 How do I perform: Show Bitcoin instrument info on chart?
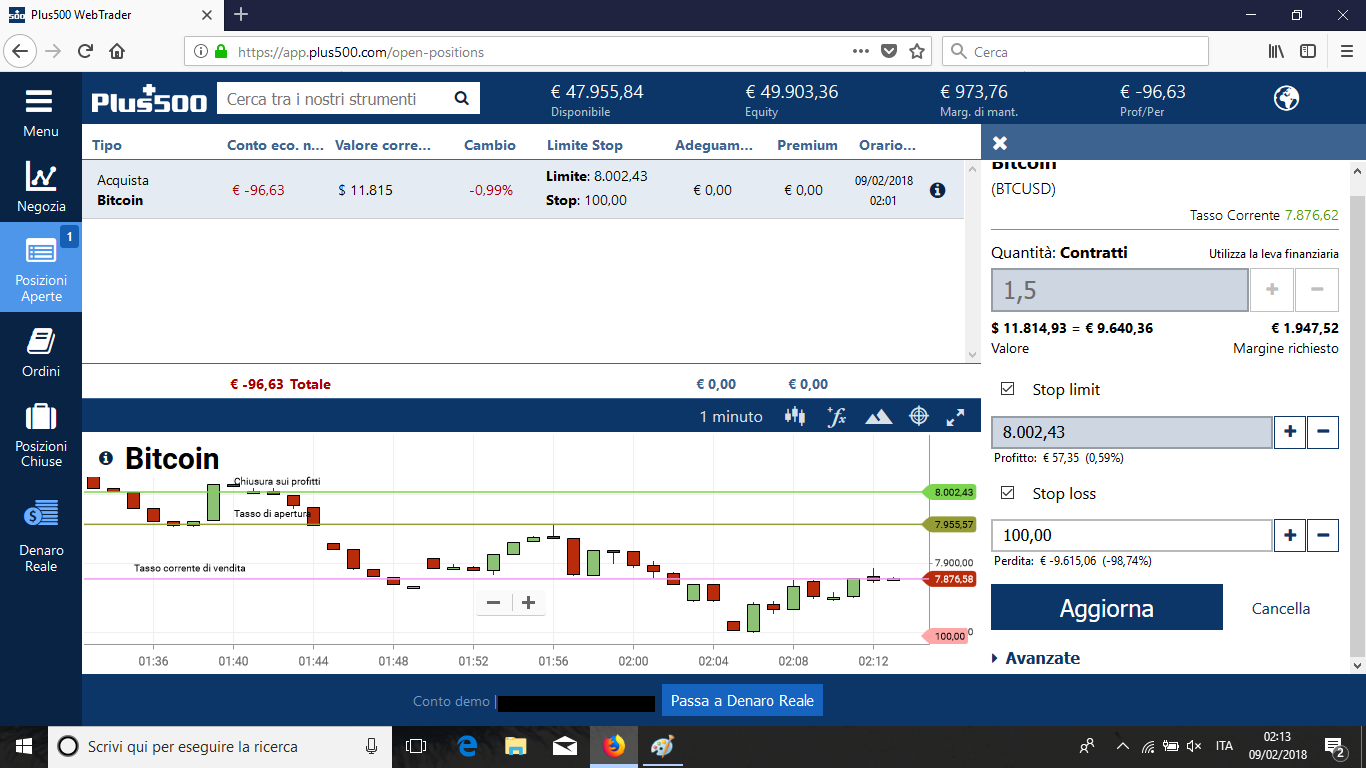(106, 458)
